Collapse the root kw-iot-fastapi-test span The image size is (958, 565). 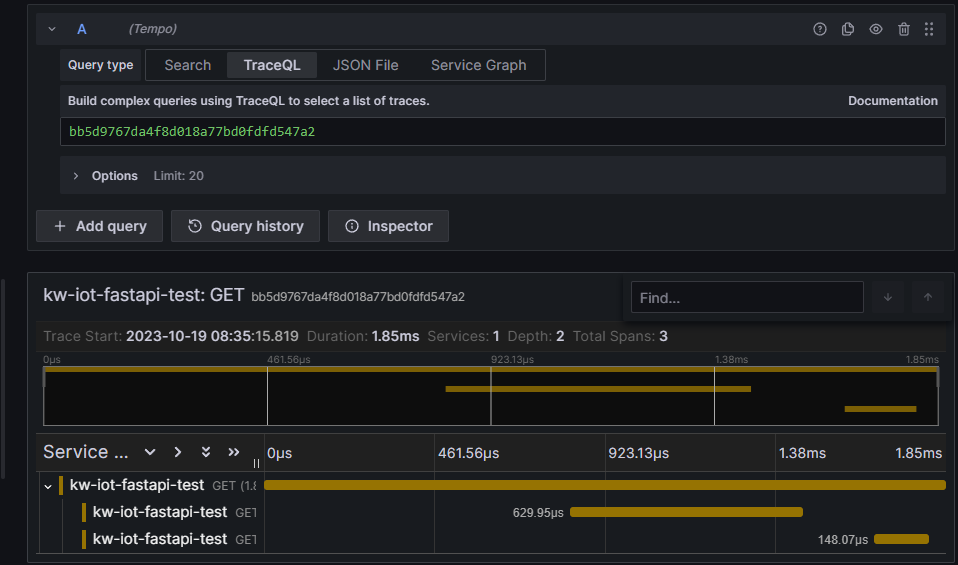[48, 487]
